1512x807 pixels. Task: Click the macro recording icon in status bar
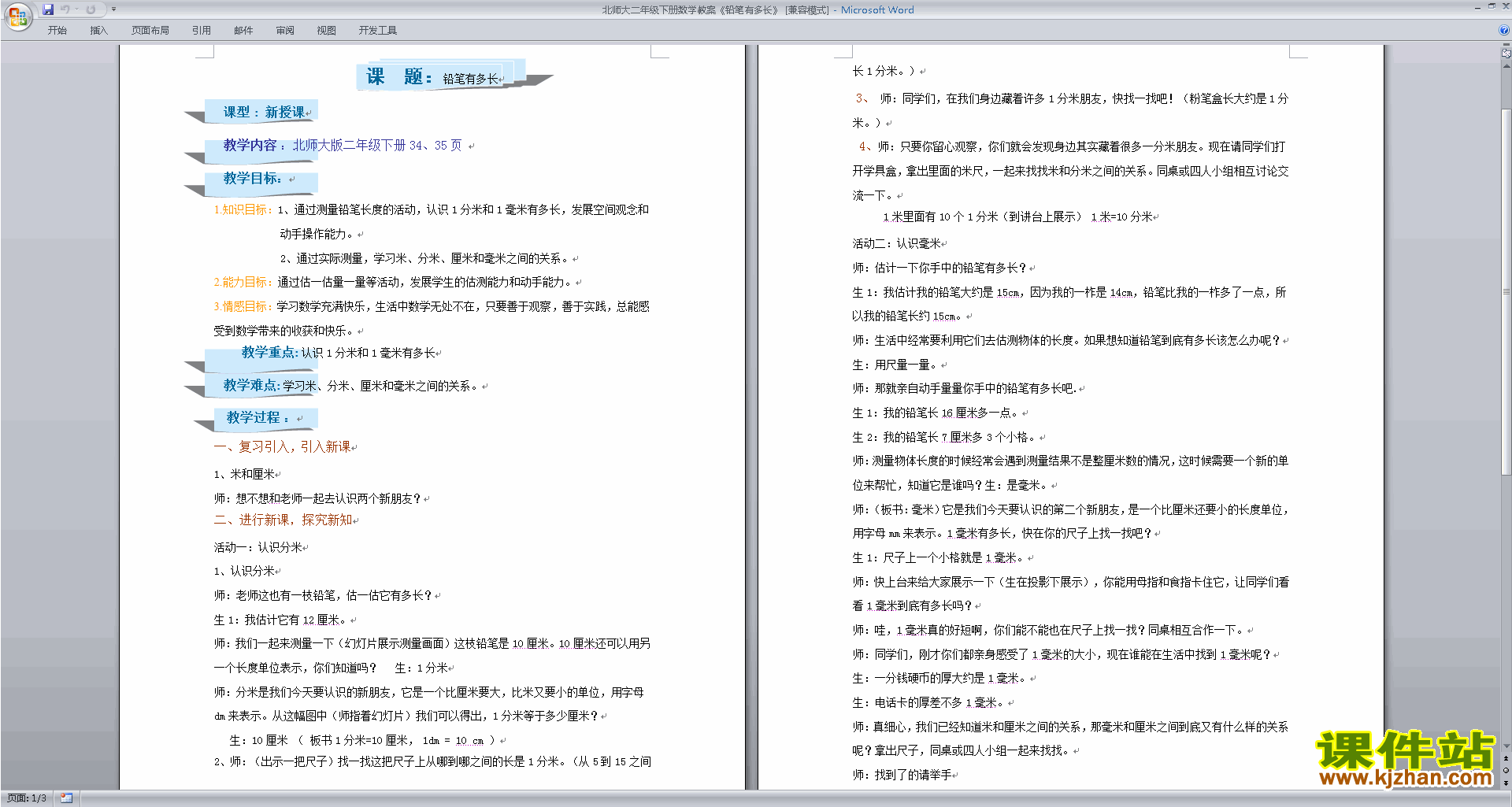click(67, 798)
